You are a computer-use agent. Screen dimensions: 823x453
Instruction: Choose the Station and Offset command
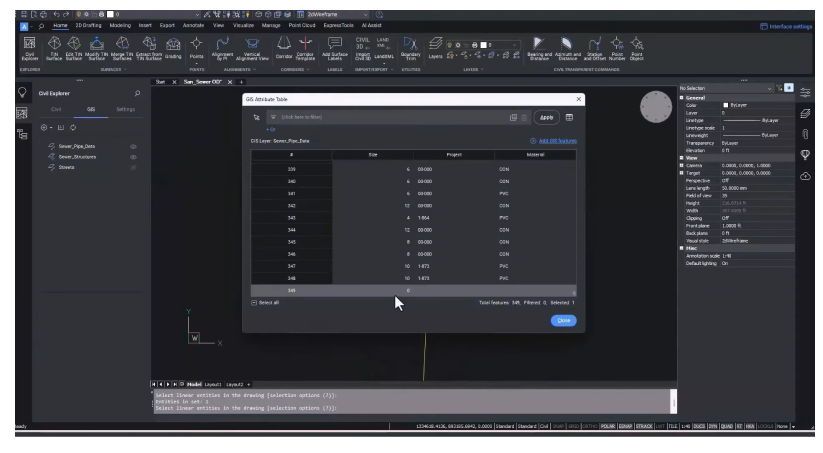595,48
